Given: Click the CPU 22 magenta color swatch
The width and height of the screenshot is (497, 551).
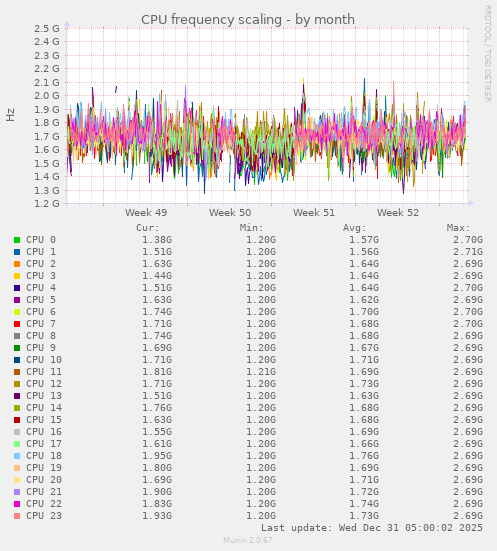Looking at the screenshot, I should [17, 504].
